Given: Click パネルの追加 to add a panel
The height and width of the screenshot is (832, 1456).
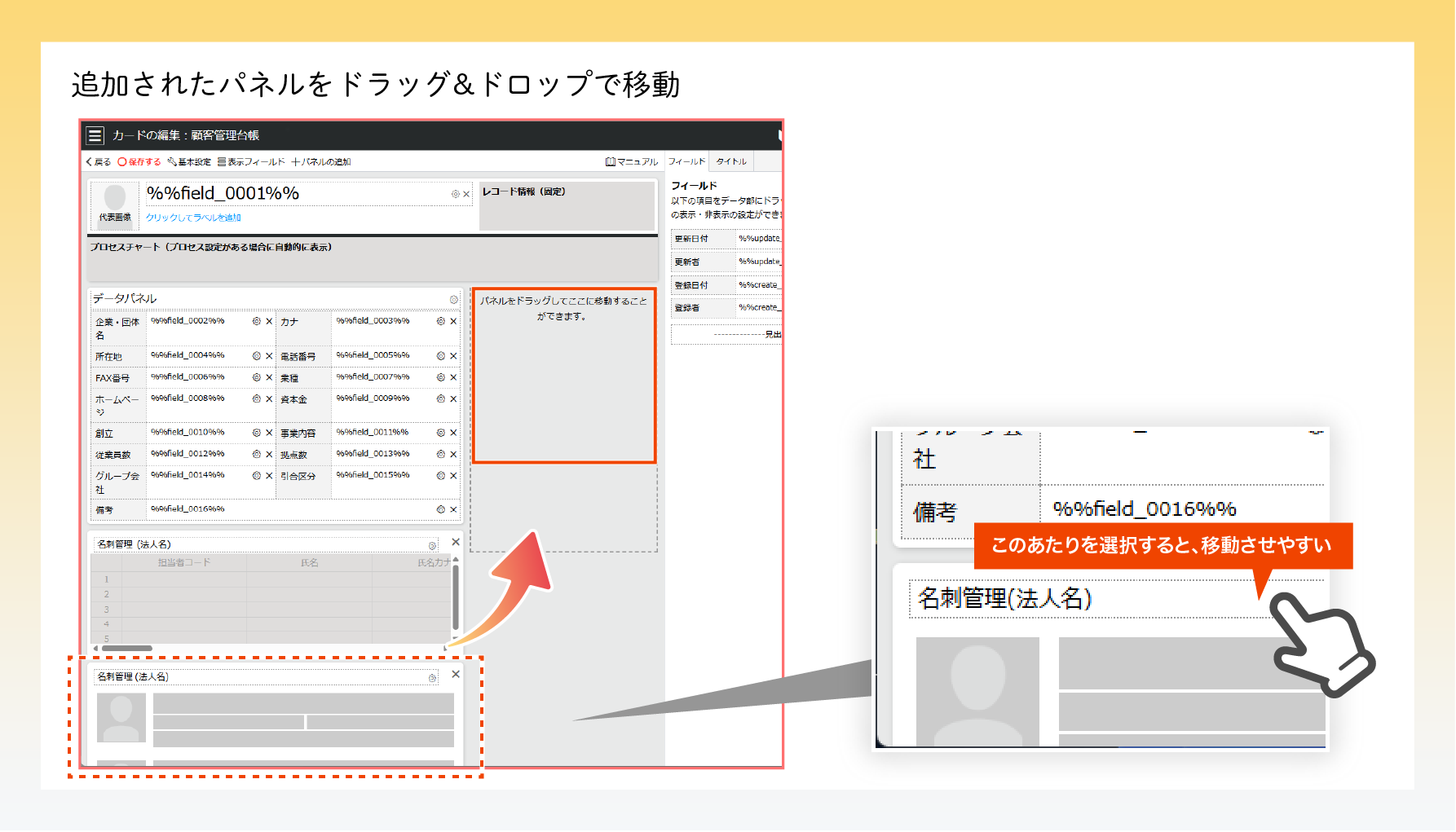Looking at the screenshot, I should point(321,162).
